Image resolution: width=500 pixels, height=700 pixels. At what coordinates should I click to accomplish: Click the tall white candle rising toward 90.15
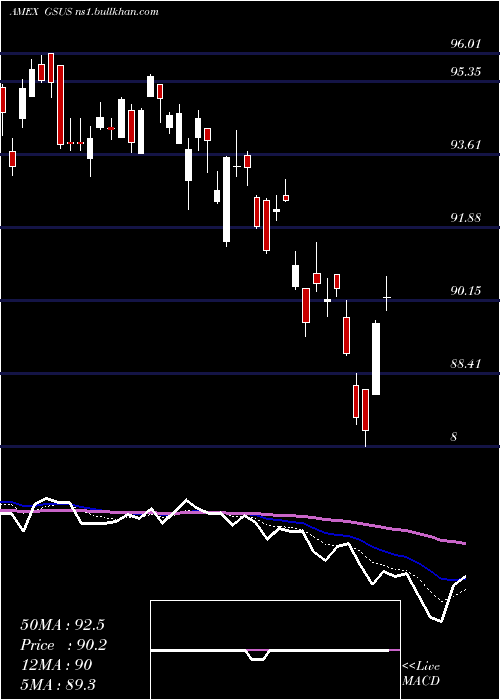tap(376, 358)
